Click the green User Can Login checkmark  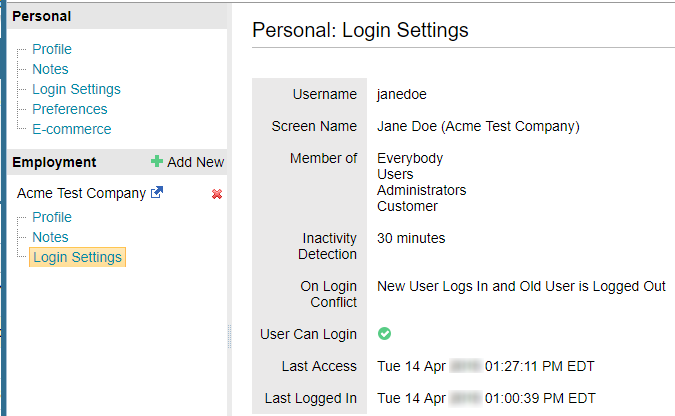coord(385,334)
